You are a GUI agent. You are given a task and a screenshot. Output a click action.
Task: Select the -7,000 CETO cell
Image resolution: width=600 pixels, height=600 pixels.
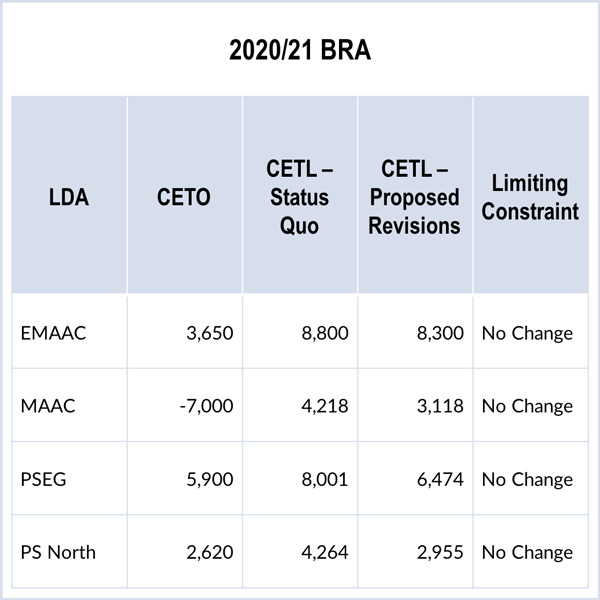point(204,406)
